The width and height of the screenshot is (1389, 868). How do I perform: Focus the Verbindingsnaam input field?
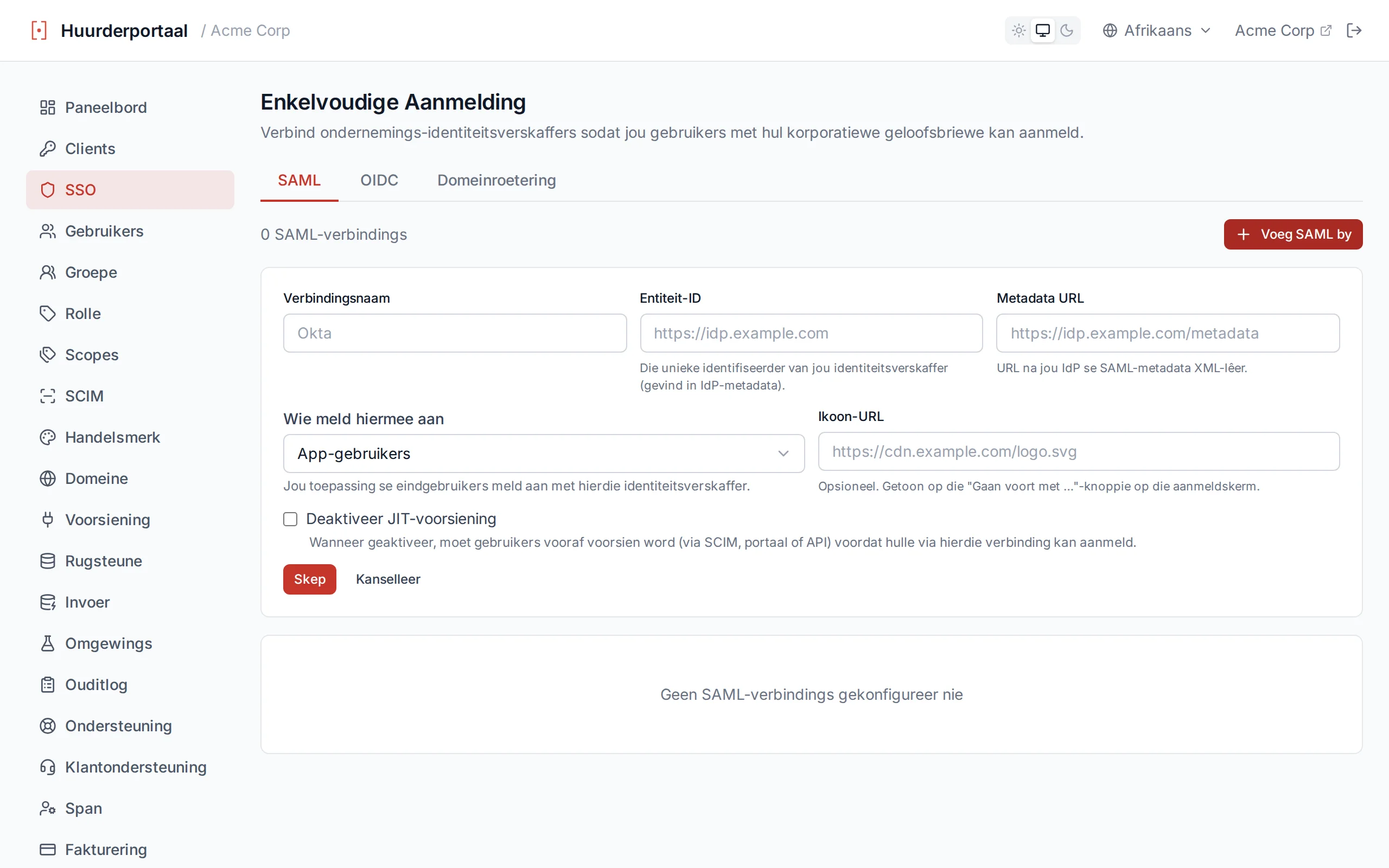(x=455, y=333)
